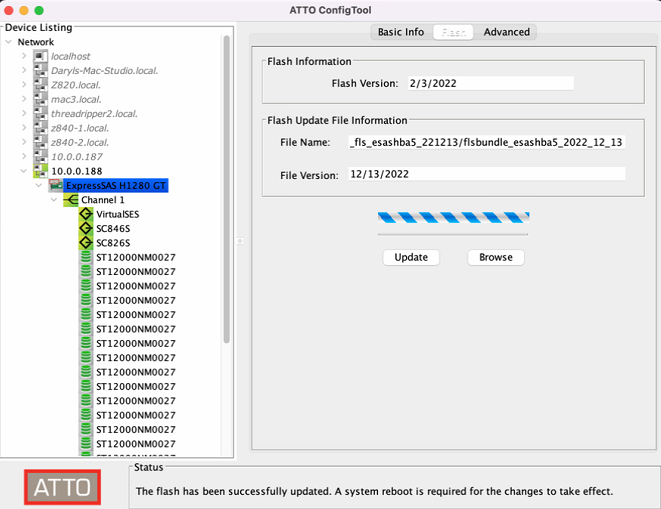Click the z840-1.local host icon

click(x=40, y=128)
